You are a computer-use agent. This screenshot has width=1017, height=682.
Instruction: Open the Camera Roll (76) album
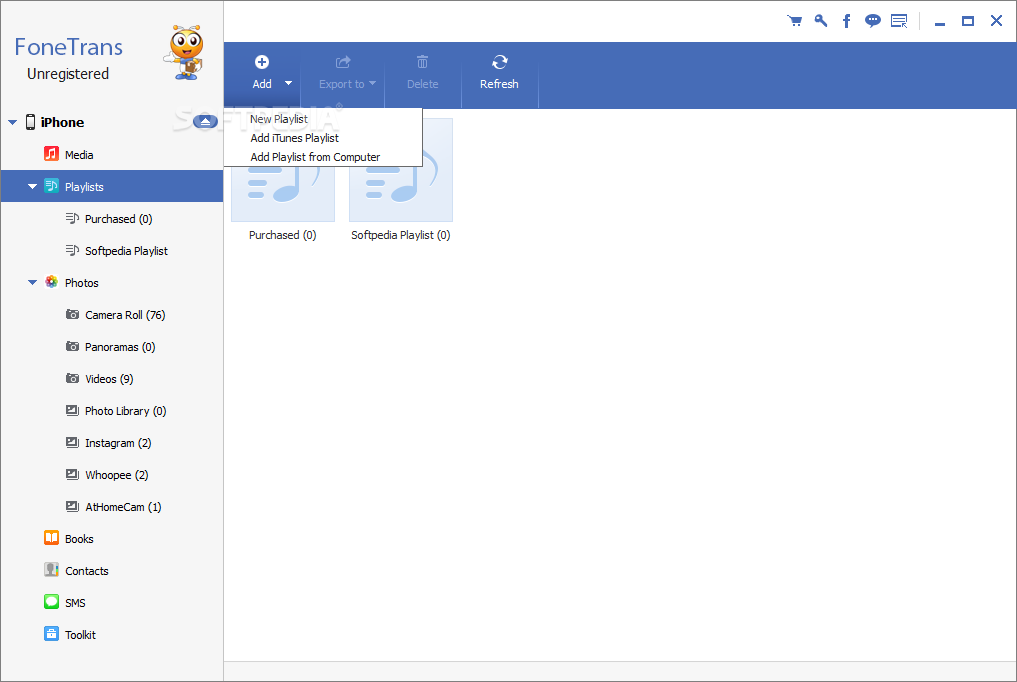[125, 315]
